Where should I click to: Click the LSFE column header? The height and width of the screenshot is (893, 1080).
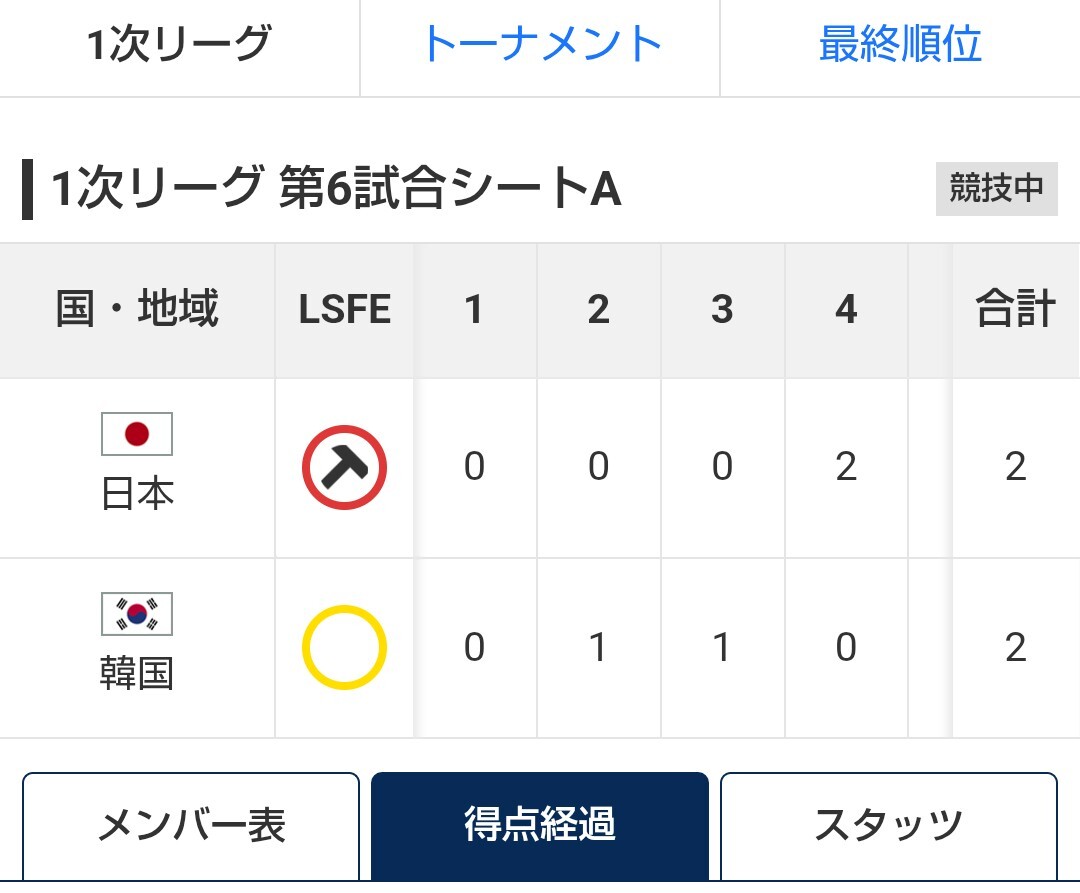click(x=344, y=310)
